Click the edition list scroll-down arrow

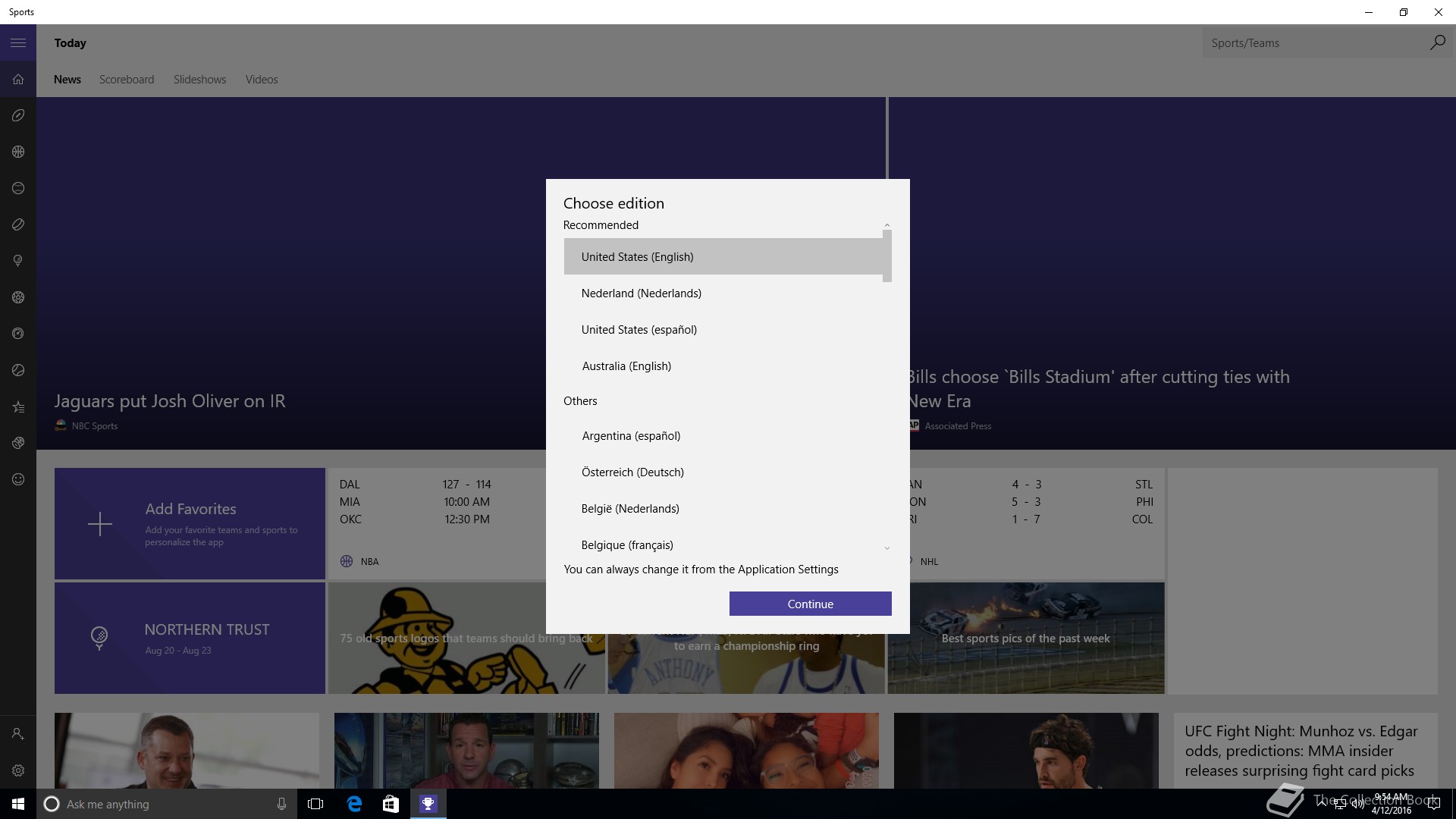(x=887, y=548)
